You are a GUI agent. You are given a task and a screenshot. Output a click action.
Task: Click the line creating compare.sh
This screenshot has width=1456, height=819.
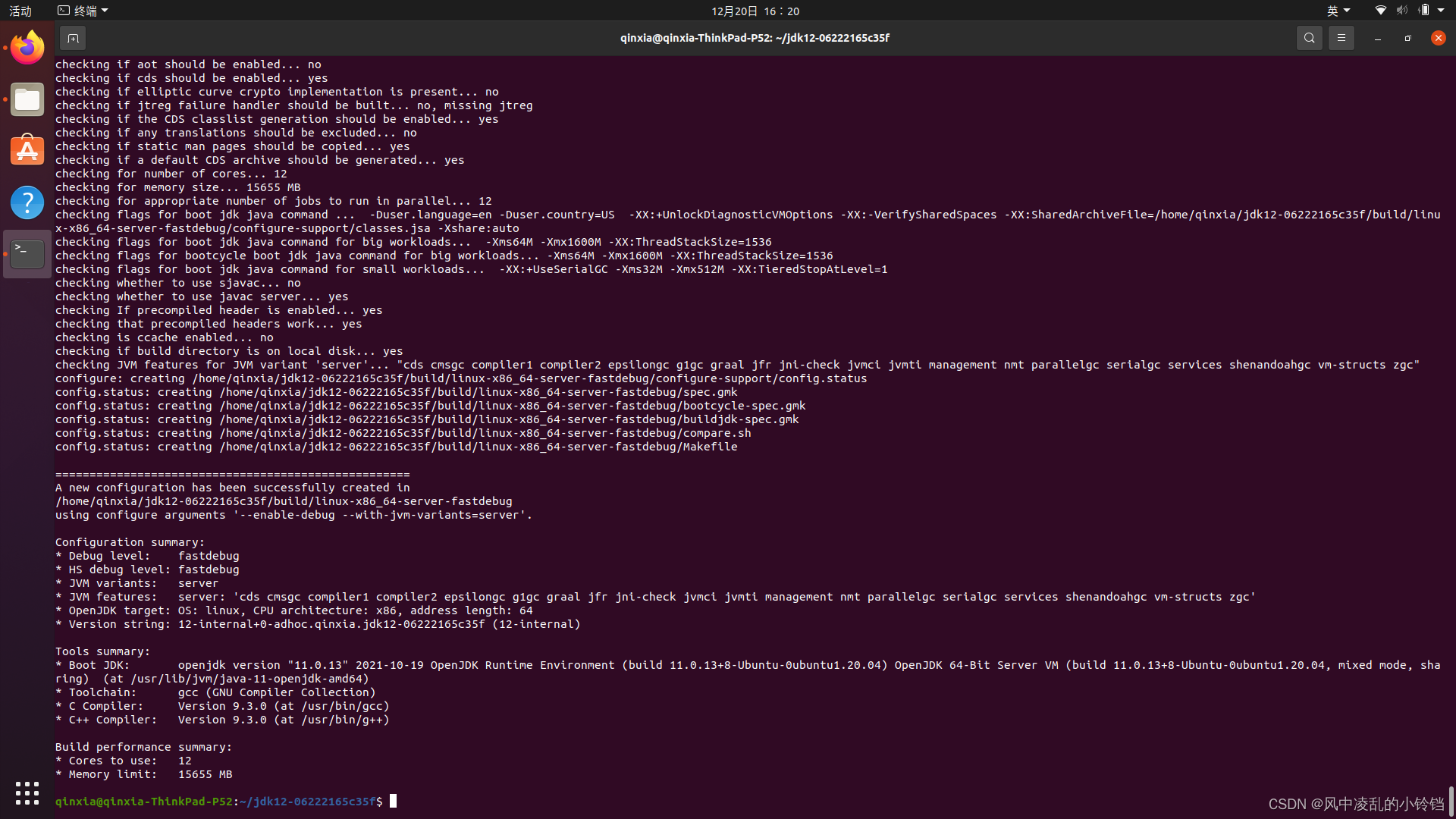pyautogui.click(x=403, y=433)
